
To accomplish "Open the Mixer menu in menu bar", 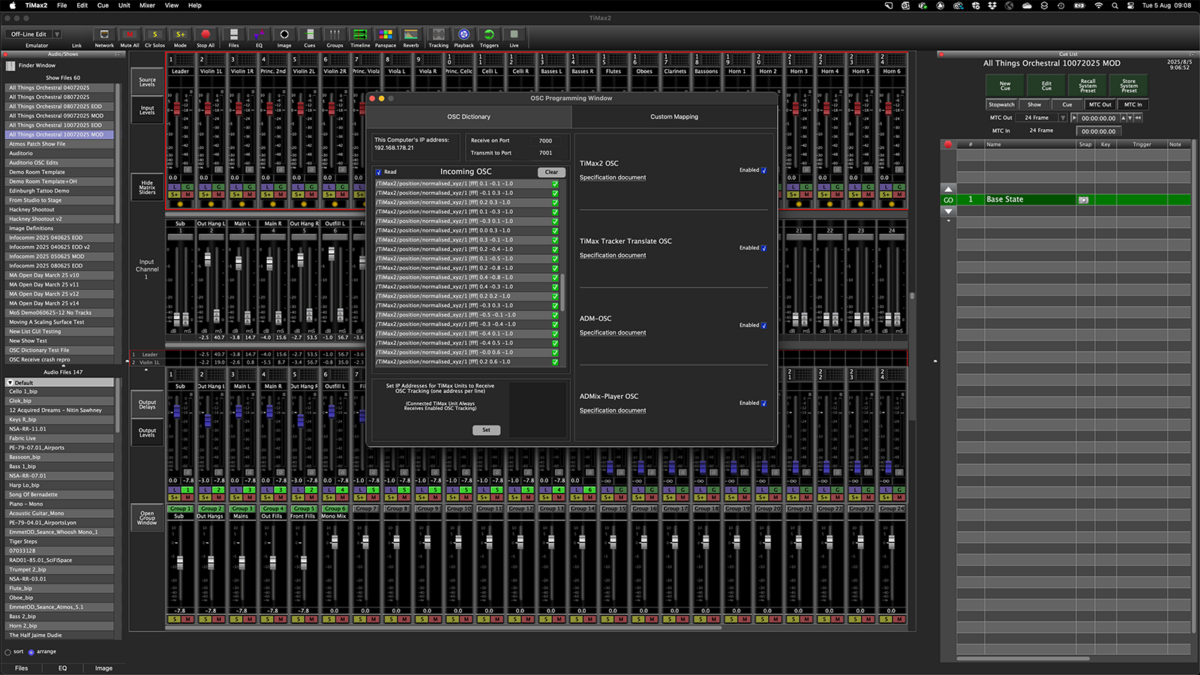I will pos(147,5).
